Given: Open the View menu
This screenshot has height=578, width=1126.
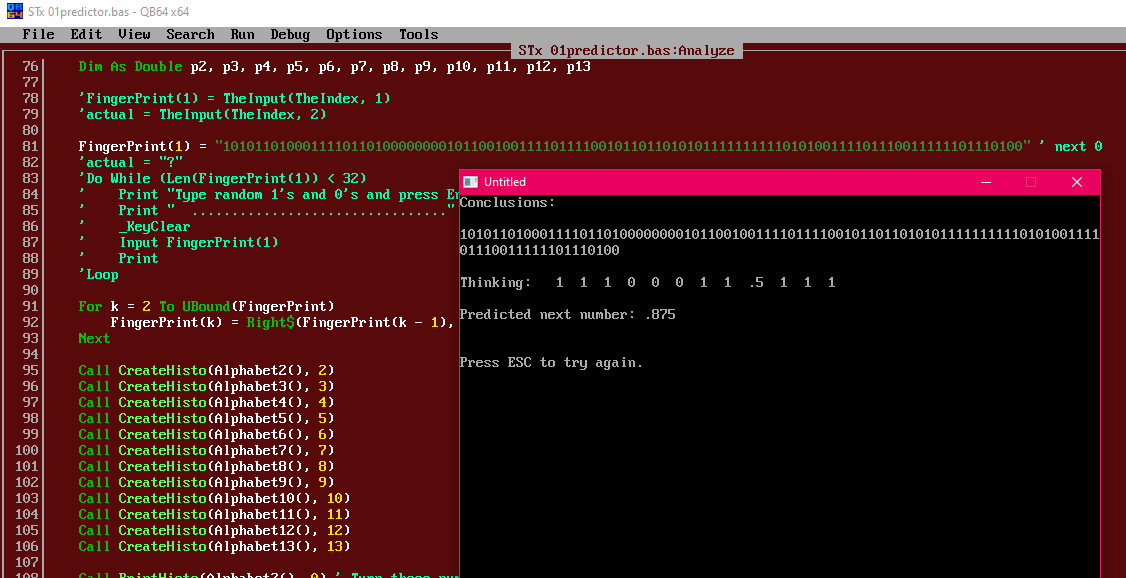Looking at the screenshot, I should pyautogui.click(x=134, y=34).
